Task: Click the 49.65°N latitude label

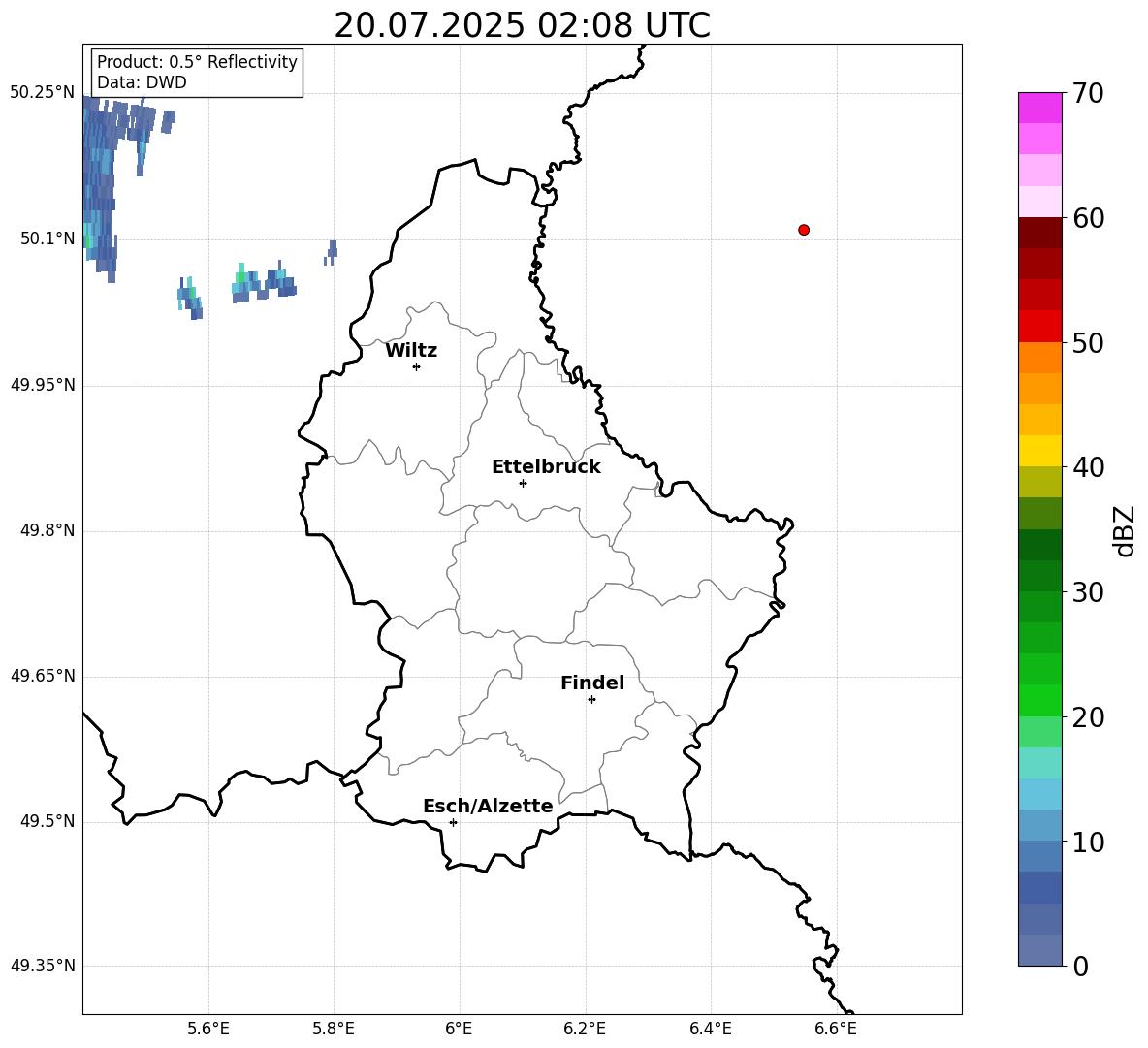Action: [43, 676]
